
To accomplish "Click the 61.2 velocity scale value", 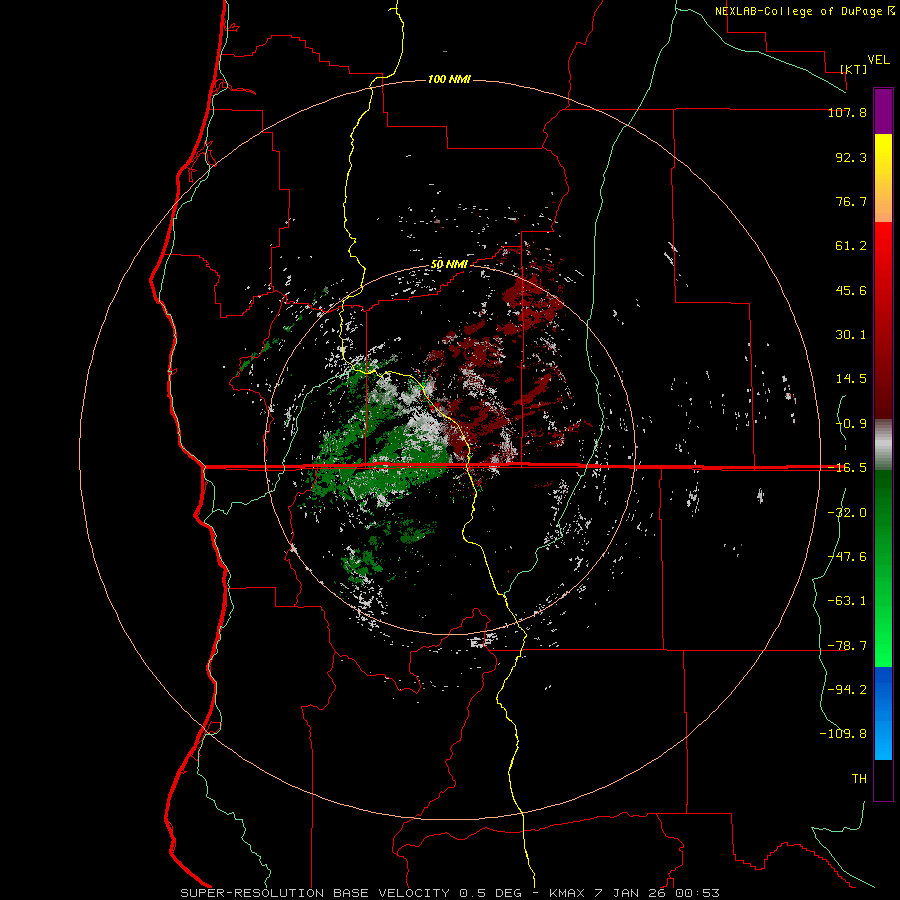I will 851,246.
